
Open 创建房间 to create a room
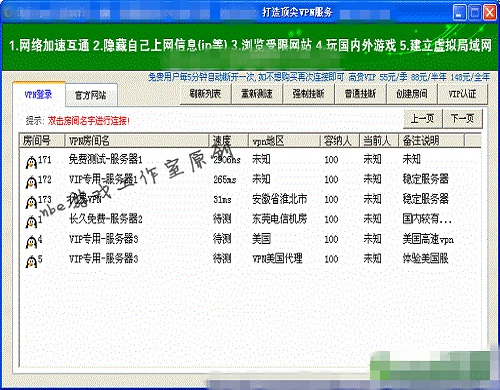point(412,94)
